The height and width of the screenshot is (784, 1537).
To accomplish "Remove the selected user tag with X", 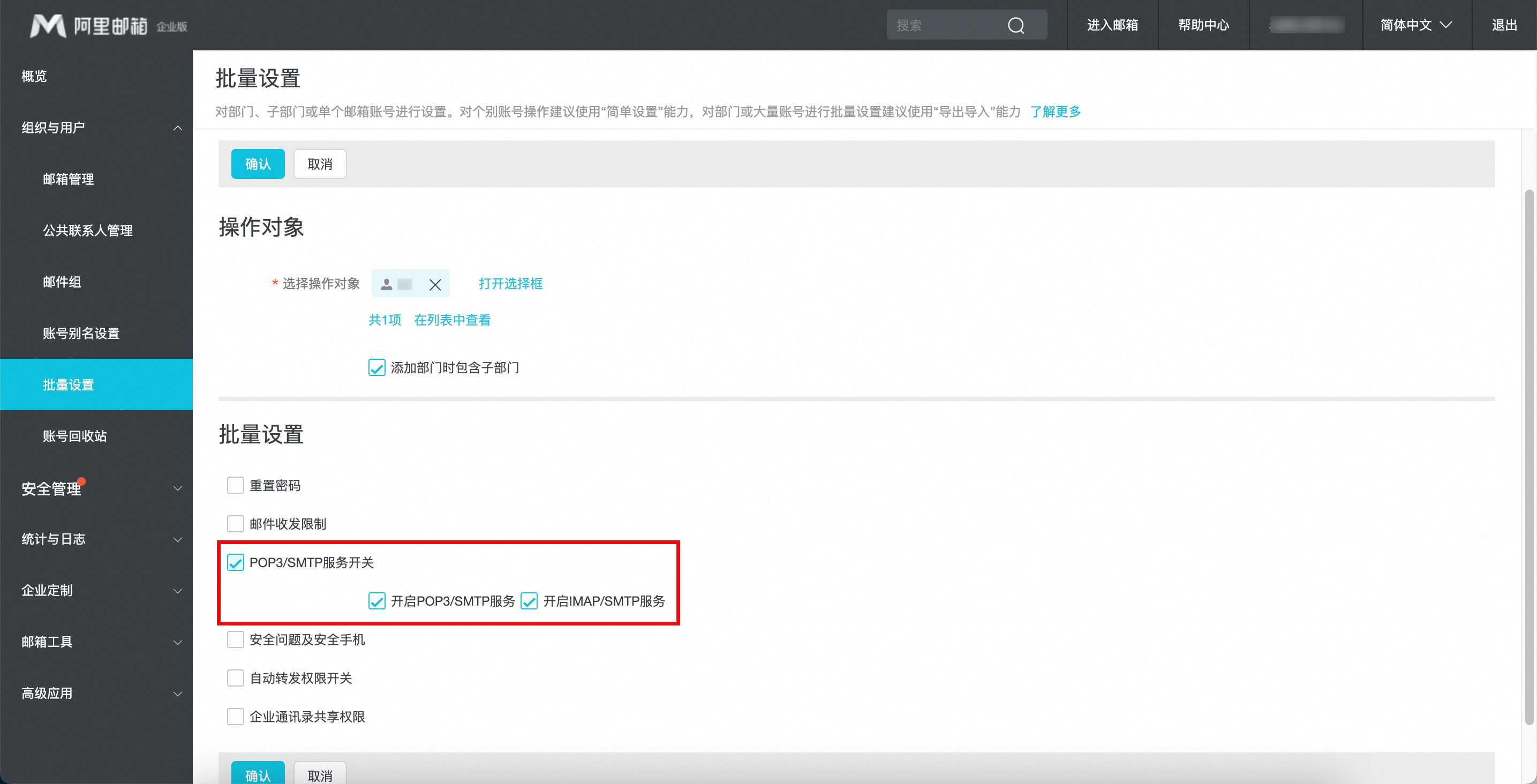I will (435, 284).
